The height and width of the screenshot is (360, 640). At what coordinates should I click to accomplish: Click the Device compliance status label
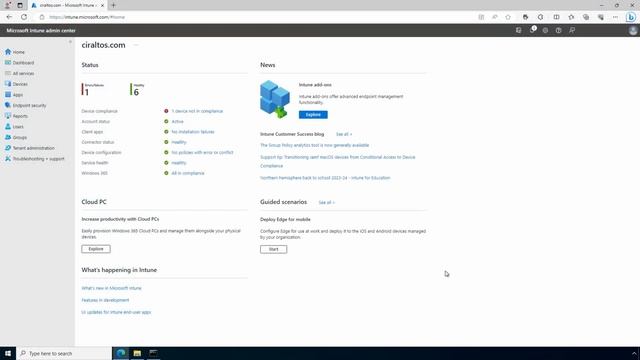pyautogui.click(x=99, y=111)
